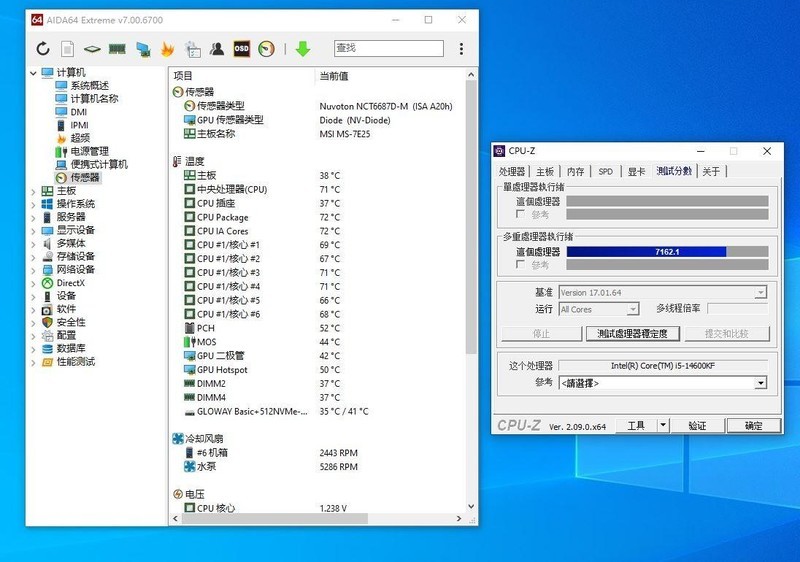Image resolution: width=800 pixels, height=562 pixels.
Task: Open the three-dot menu in AIDA64
Action: [461, 49]
